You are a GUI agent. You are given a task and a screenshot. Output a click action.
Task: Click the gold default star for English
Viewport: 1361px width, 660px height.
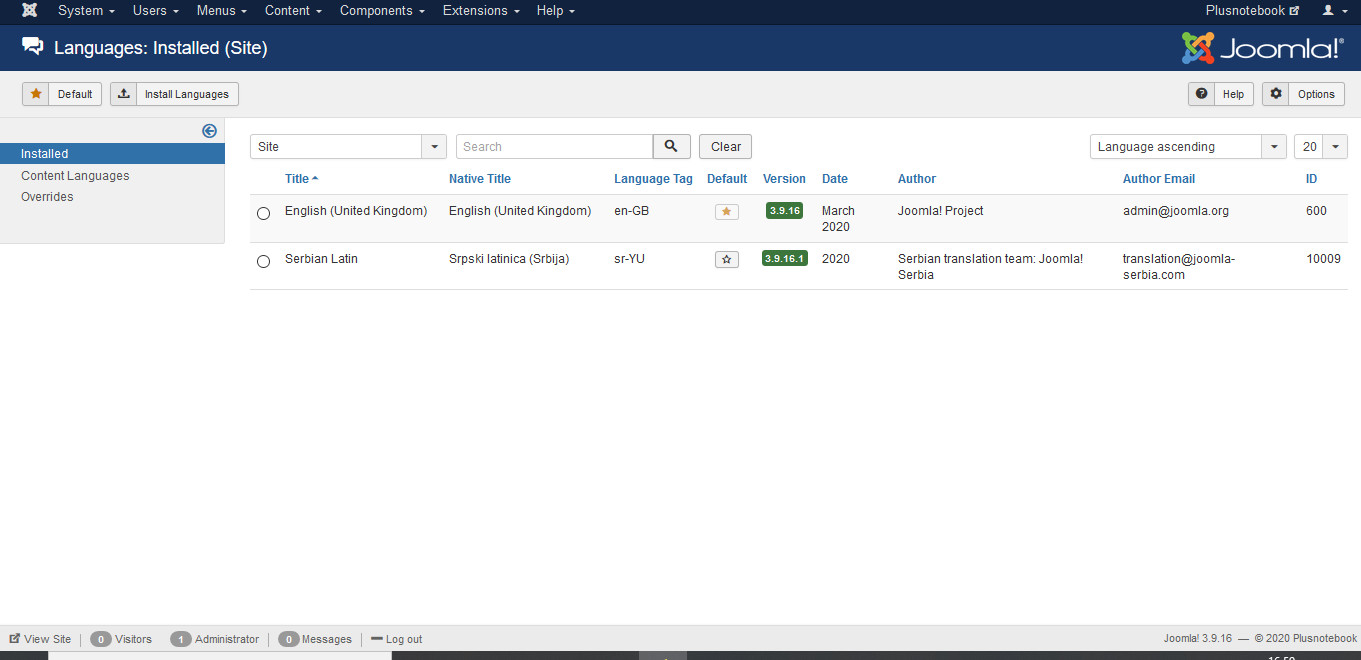tap(726, 212)
